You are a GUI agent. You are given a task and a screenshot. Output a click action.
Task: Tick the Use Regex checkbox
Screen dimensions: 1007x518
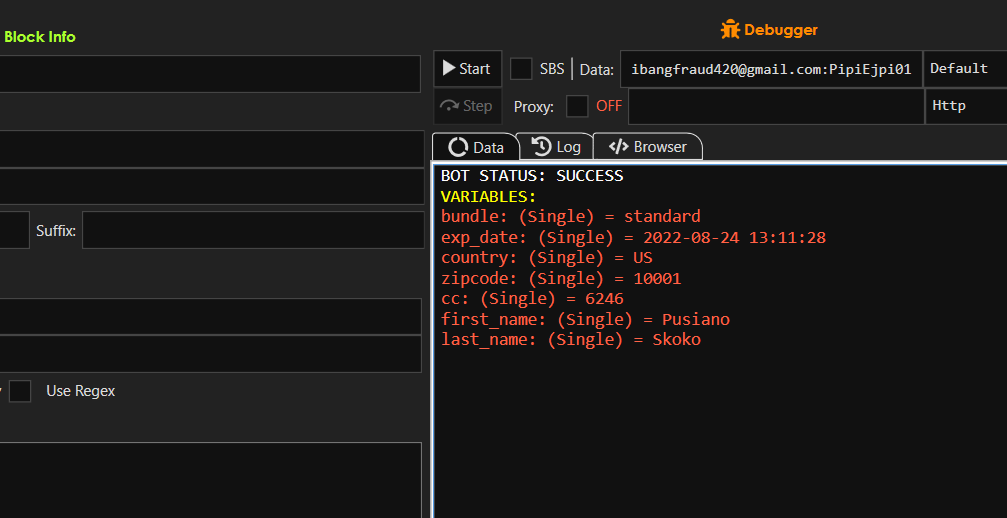pos(20,391)
